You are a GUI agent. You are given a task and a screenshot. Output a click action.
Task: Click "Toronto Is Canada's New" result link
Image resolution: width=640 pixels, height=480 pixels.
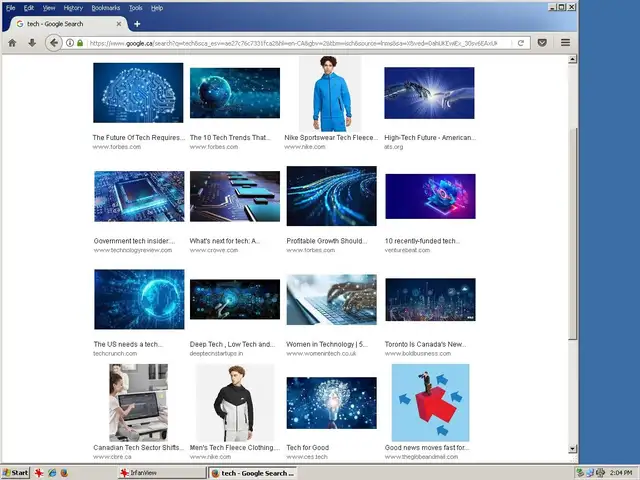[425, 344]
